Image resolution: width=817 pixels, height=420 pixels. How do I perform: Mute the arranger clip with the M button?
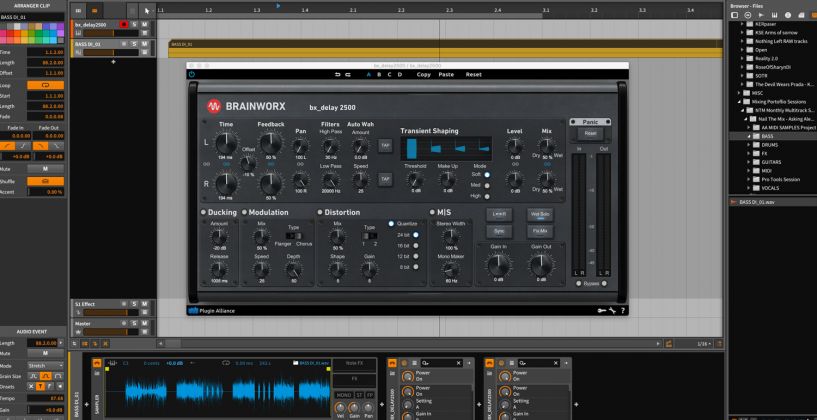point(45,169)
